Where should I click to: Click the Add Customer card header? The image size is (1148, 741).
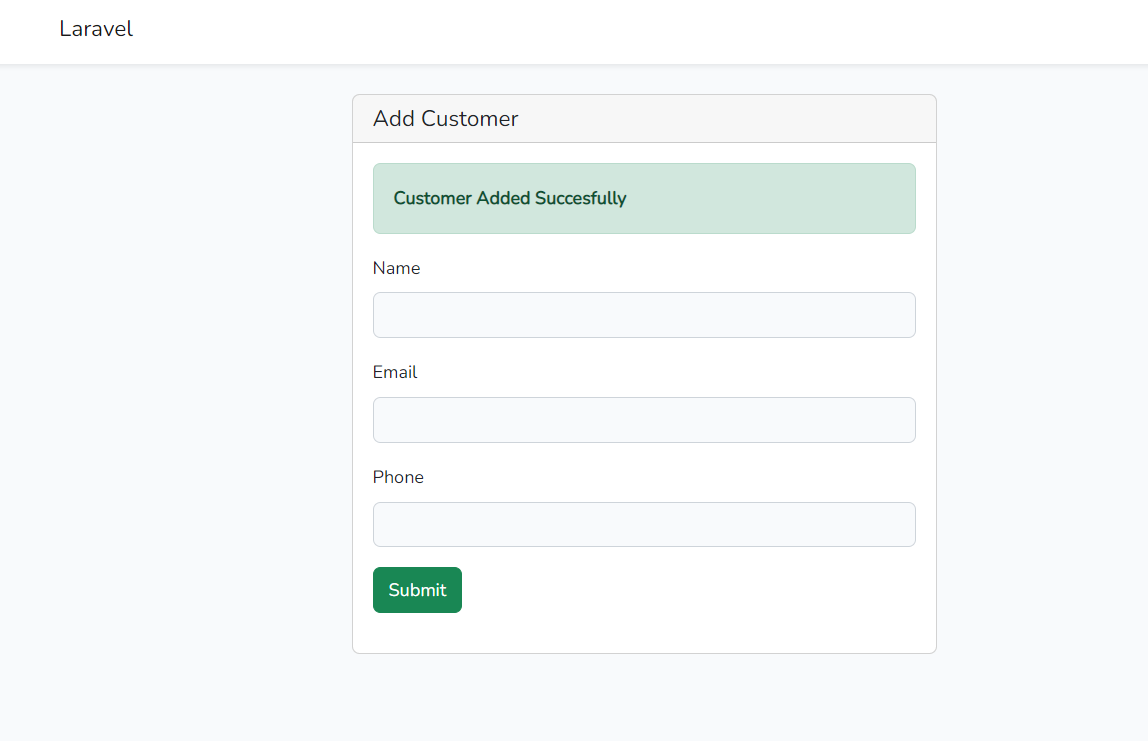click(644, 119)
